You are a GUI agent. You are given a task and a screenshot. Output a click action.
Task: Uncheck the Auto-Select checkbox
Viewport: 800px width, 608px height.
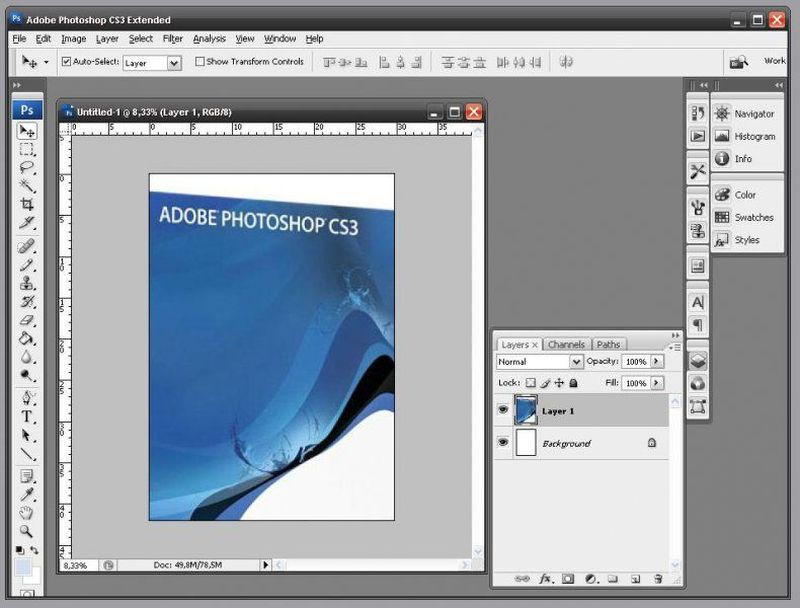(67, 62)
